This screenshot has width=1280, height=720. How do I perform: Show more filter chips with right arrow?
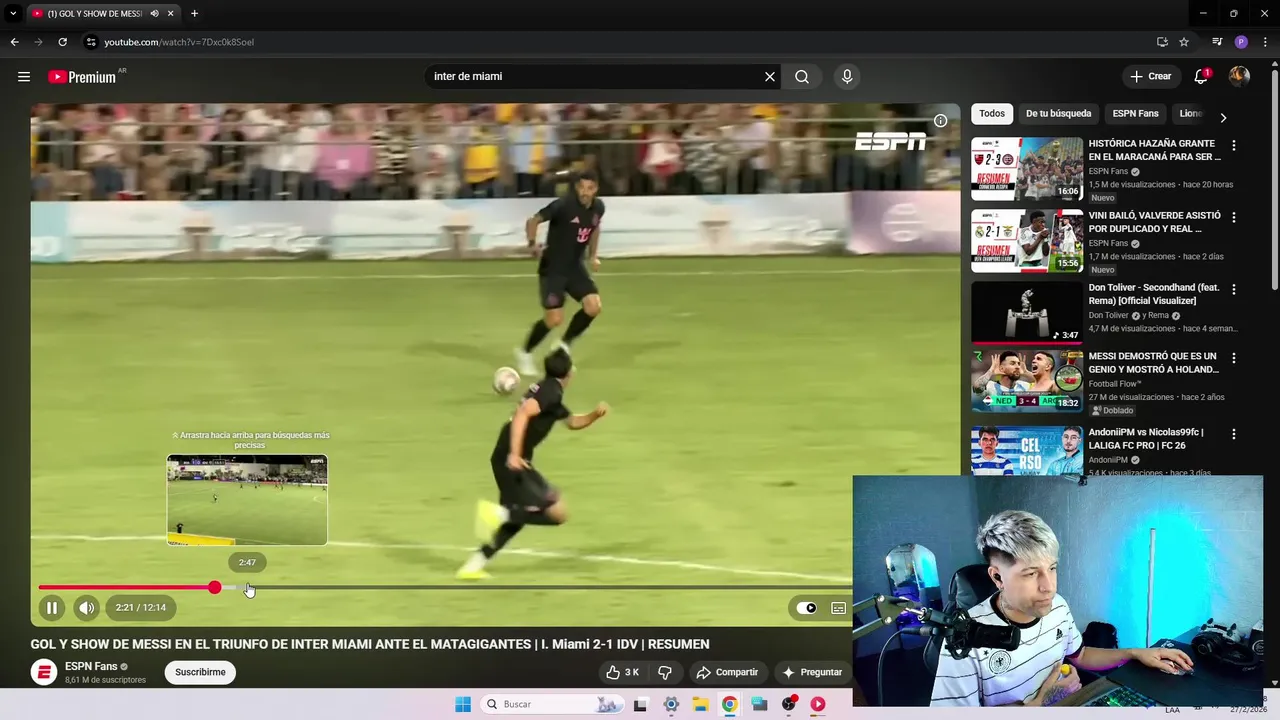coord(1222,117)
